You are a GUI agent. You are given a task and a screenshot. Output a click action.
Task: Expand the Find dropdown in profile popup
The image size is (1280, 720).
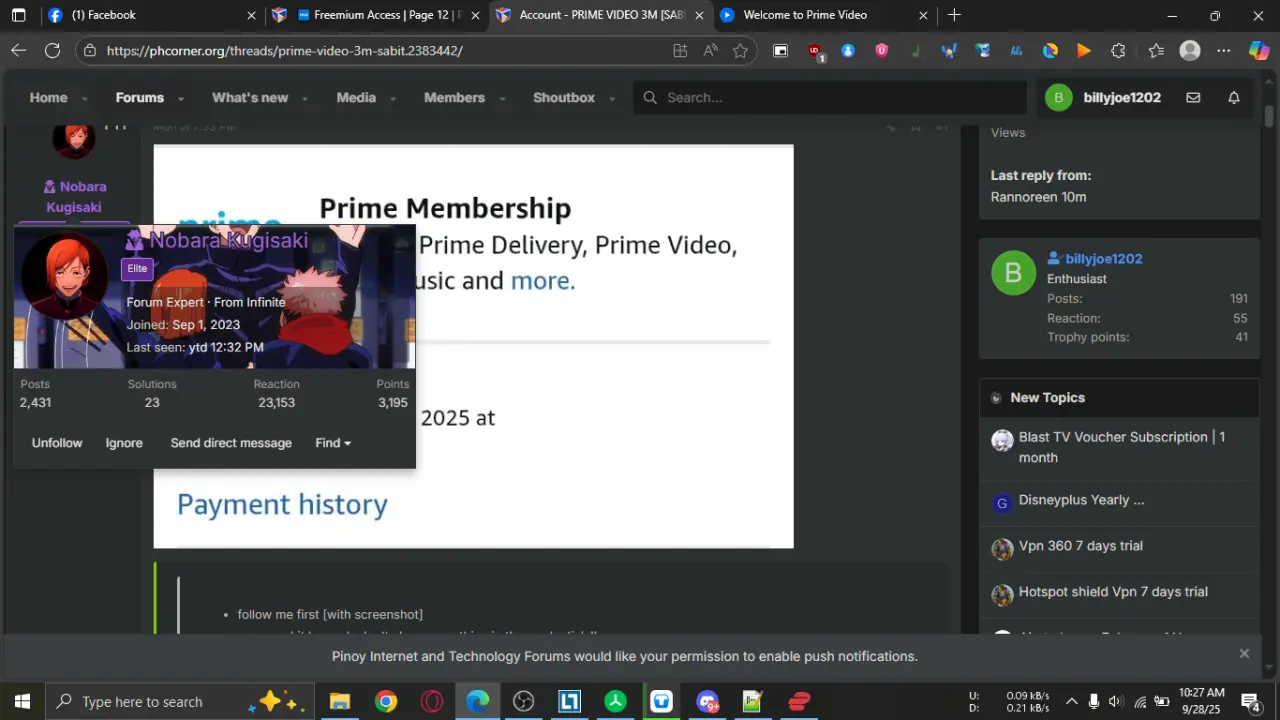click(x=333, y=443)
